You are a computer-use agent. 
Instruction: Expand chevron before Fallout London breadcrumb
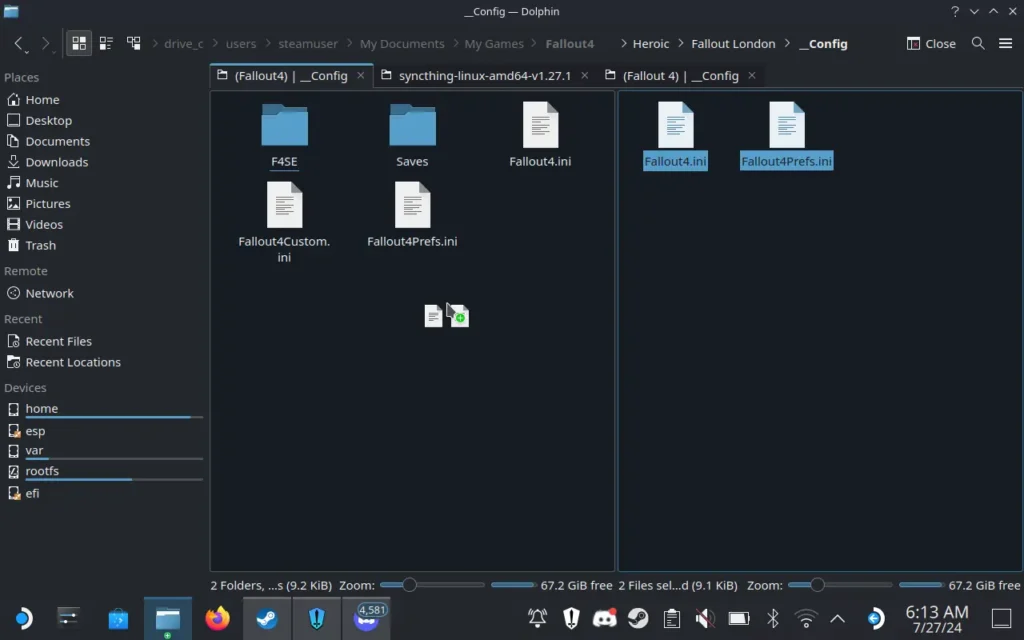click(681, 44)
